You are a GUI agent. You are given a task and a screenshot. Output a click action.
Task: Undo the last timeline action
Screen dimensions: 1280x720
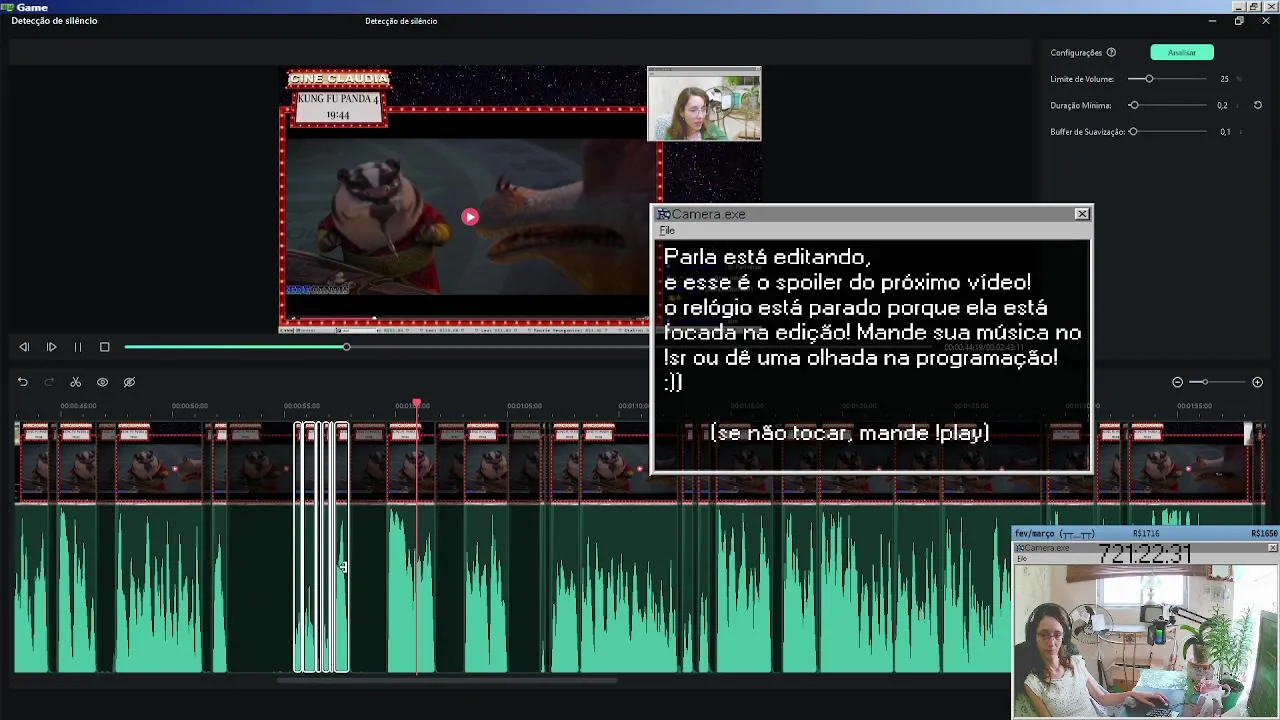(22, 382)
